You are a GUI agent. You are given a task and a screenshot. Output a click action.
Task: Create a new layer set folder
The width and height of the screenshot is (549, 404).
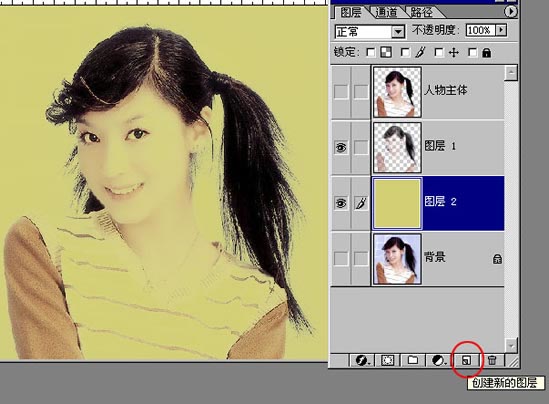pos(413,360)
